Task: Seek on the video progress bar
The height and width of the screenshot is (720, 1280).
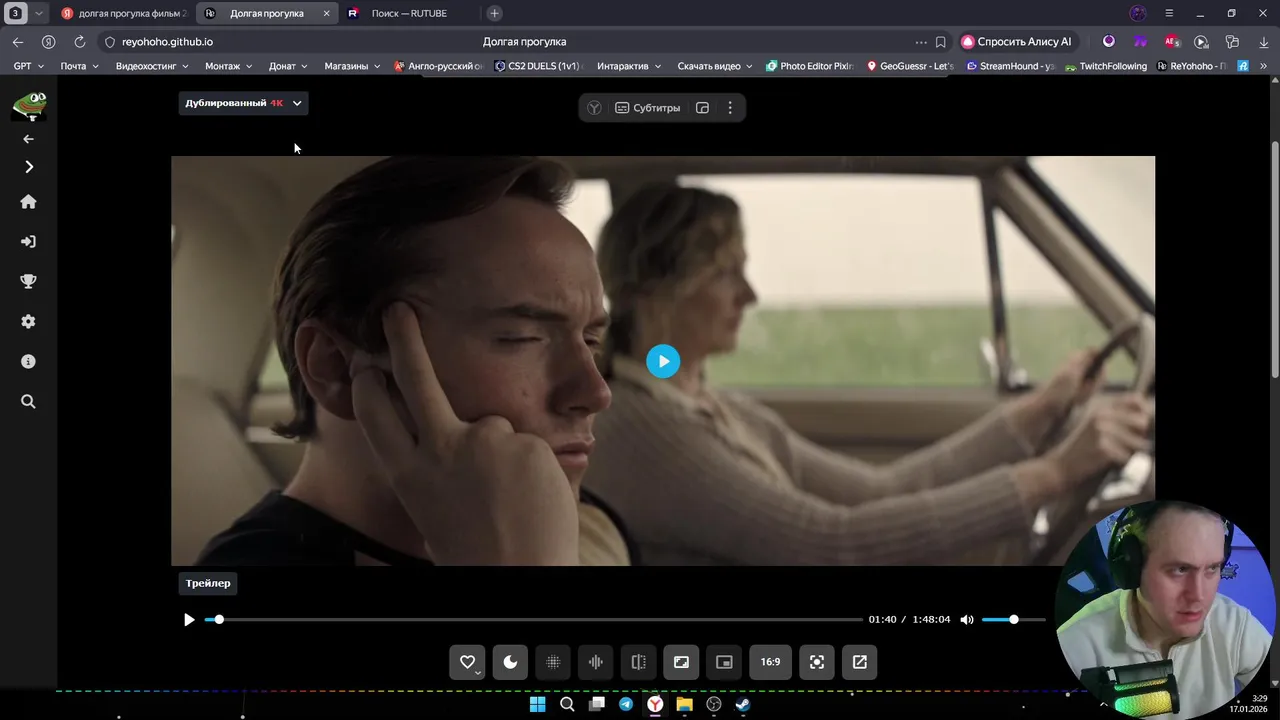Action: click(x=534, y=620)
